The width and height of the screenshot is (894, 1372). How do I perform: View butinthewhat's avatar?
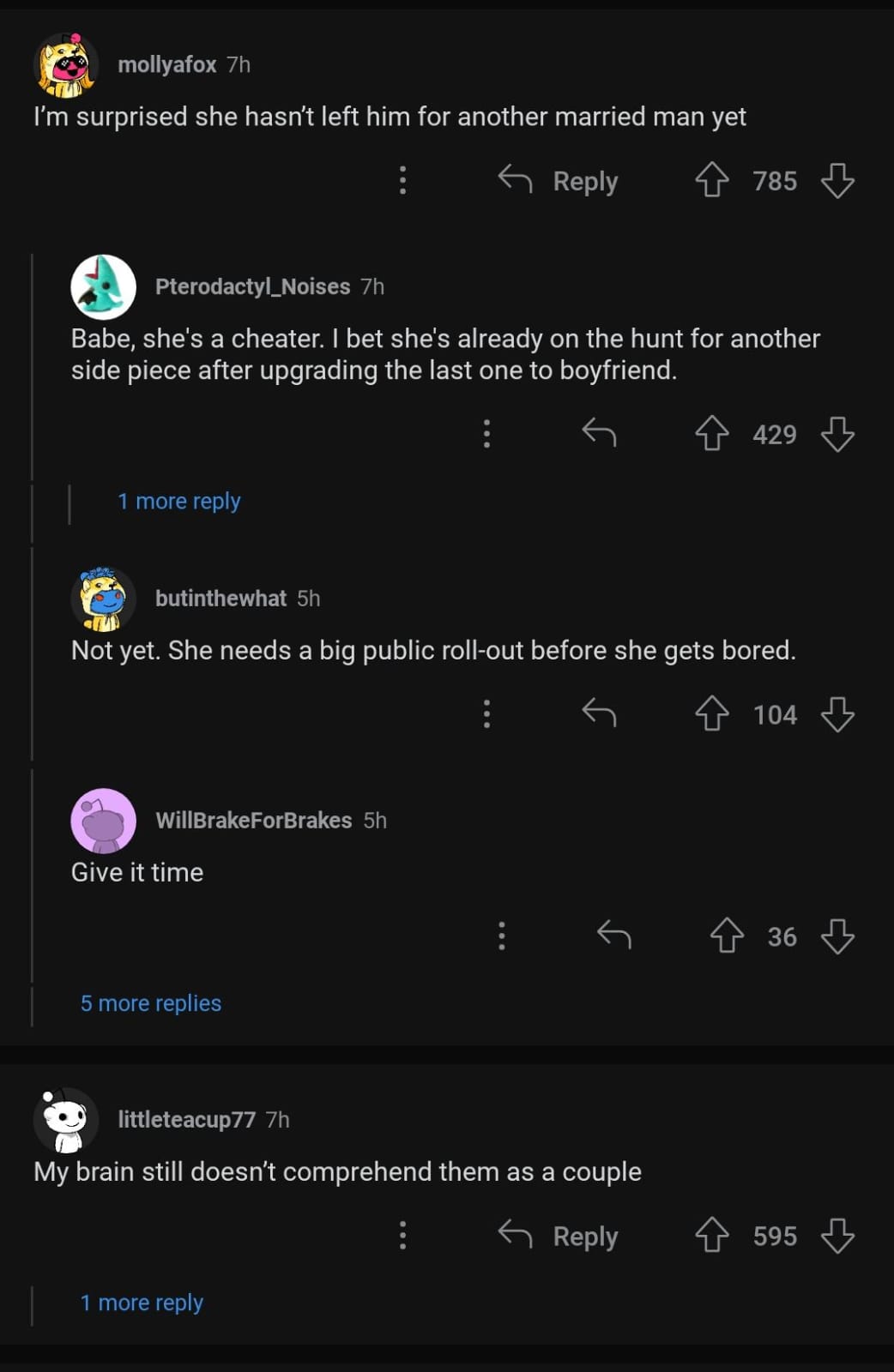coord(103,599)
